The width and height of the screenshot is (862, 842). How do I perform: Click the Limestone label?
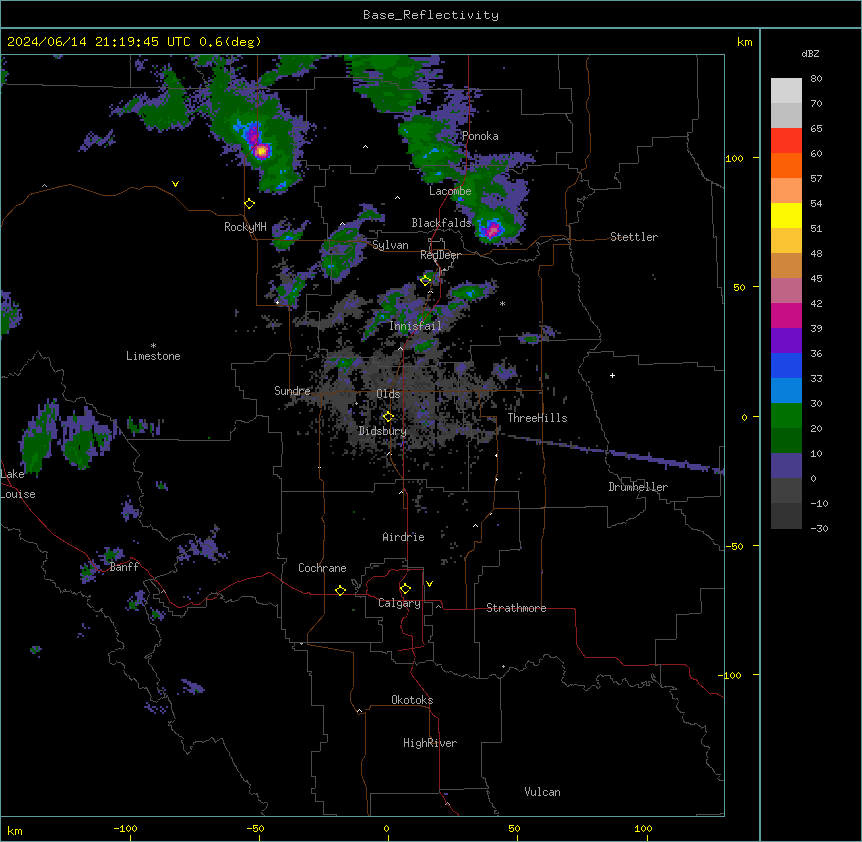[x=153, y=356]
